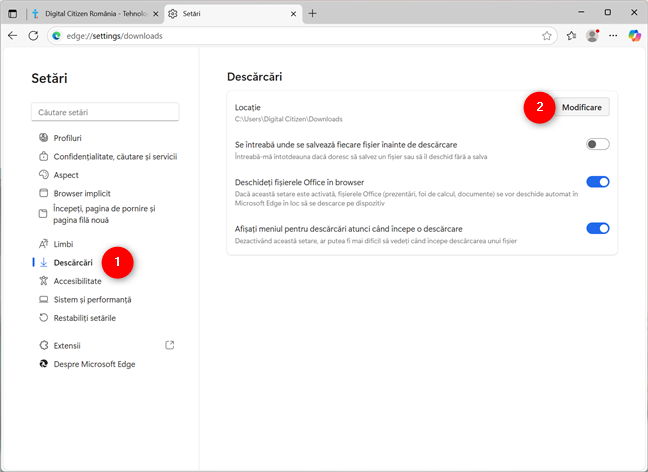Add this page to favorites star
Viewport: 648px width, 472px height.
pos(547,35)
